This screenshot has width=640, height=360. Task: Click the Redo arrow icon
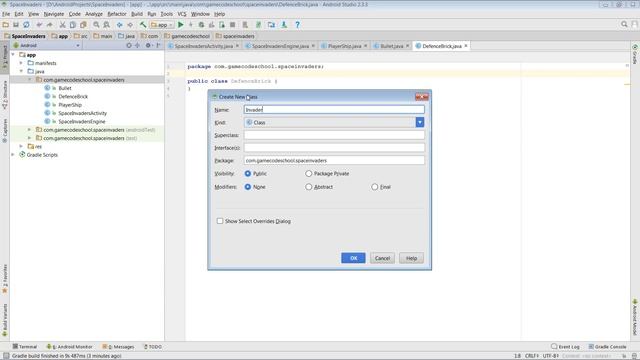(x=49, y=25)
